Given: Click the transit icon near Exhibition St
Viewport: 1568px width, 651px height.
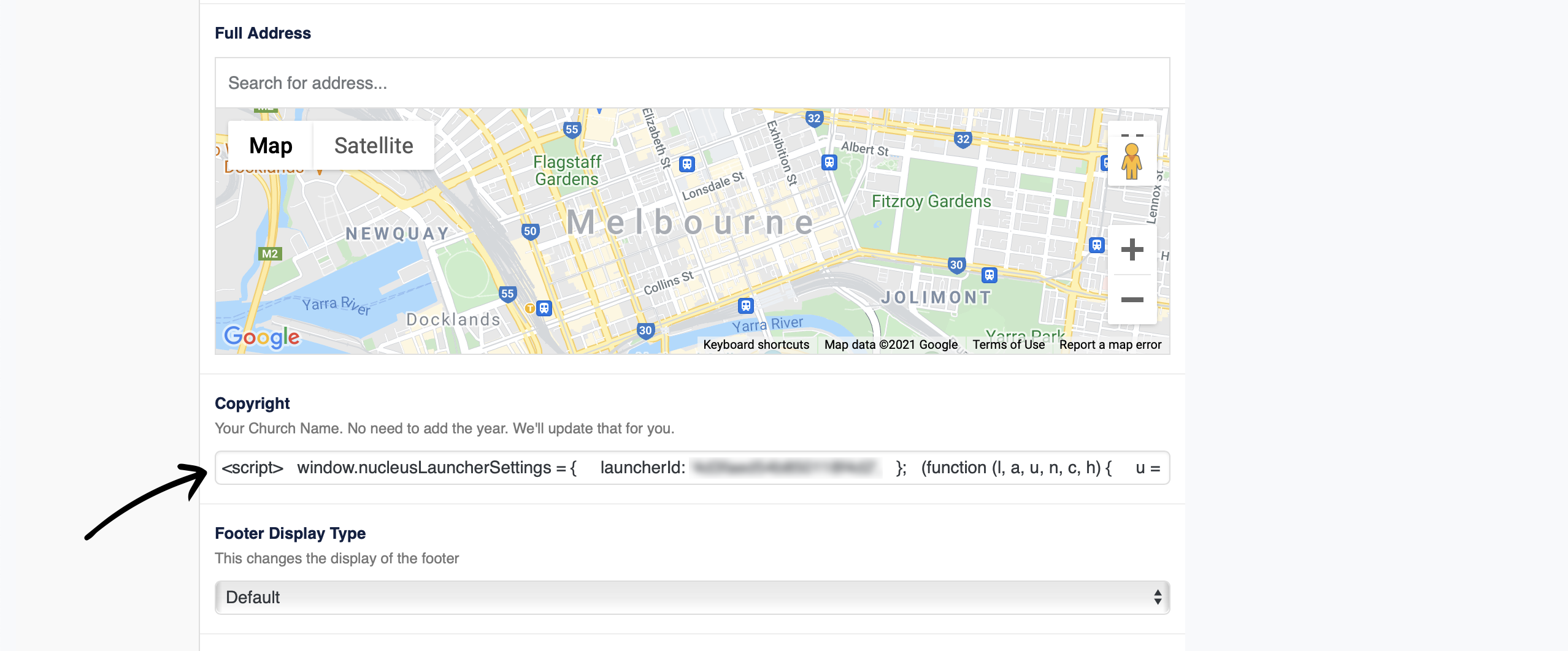Looking at the screenshot, I should pyautogui.click(x=829, y=162).
